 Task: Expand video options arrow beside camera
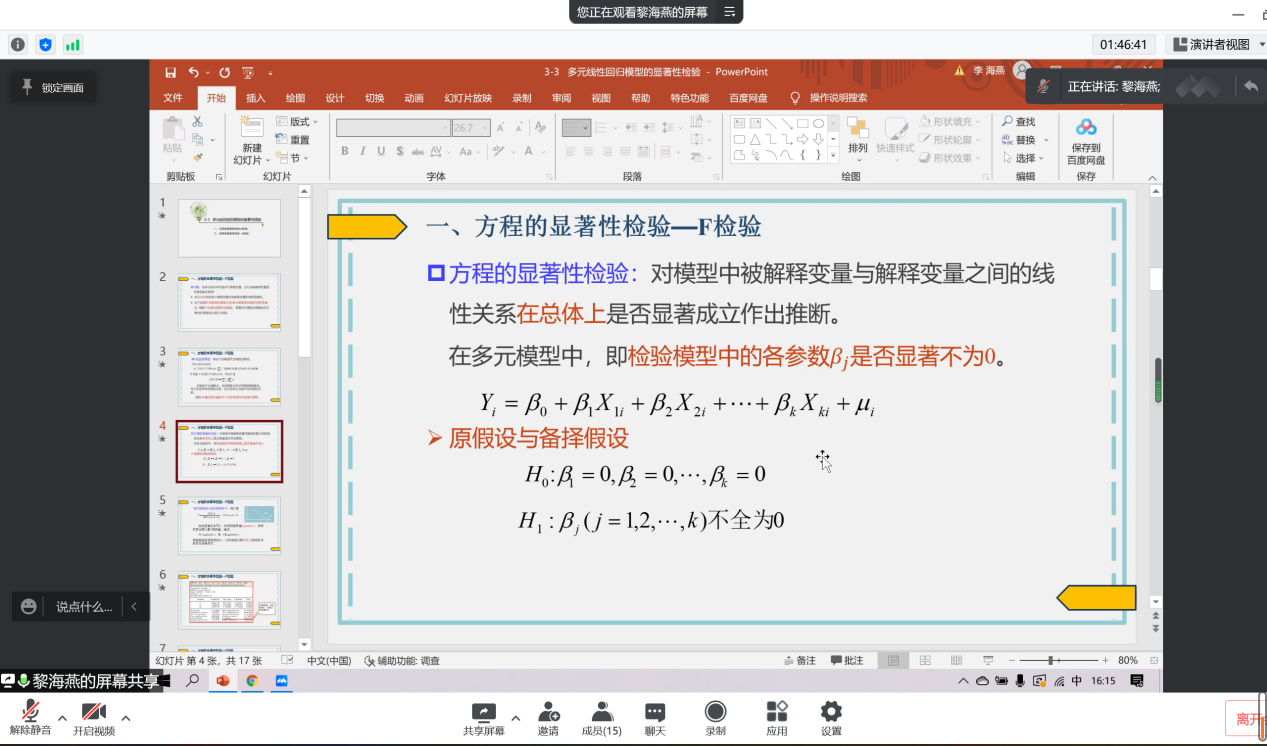click(x=126, y=717)
